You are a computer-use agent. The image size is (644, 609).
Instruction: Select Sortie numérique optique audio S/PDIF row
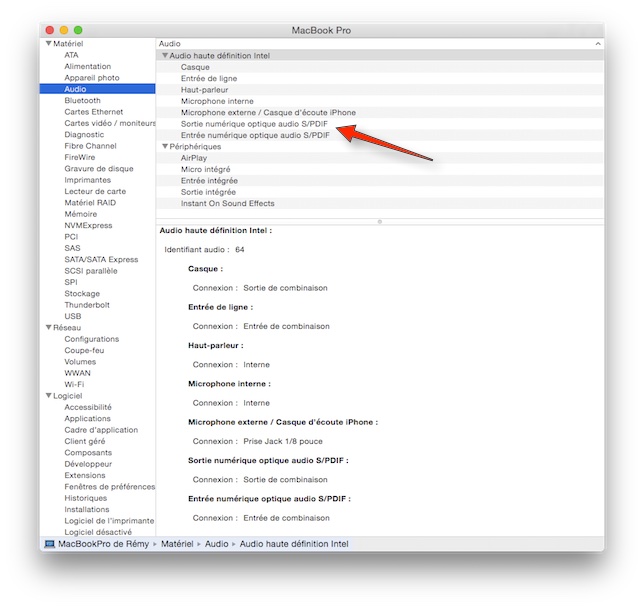pyautogui.click(x=380, y=124)
